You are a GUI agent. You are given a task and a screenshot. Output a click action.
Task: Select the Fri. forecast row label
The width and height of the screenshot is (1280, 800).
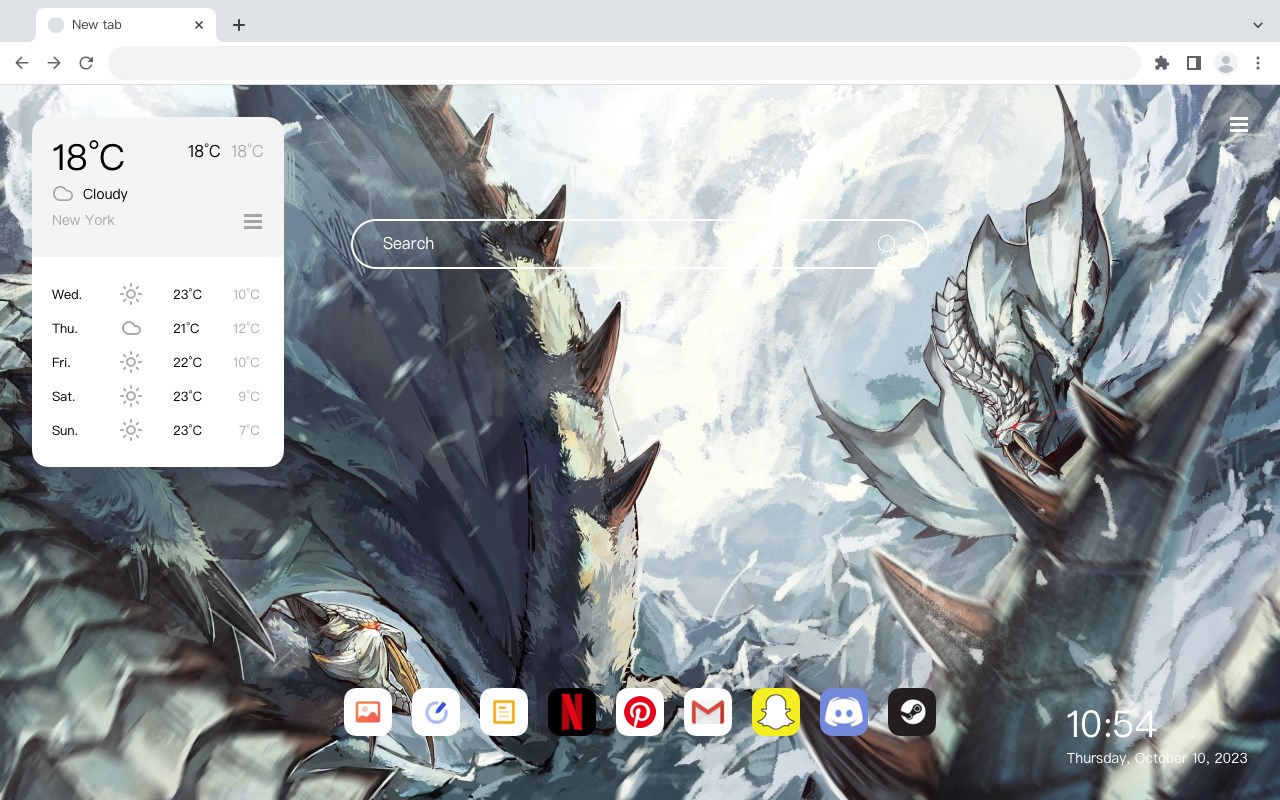coord(61,362)
